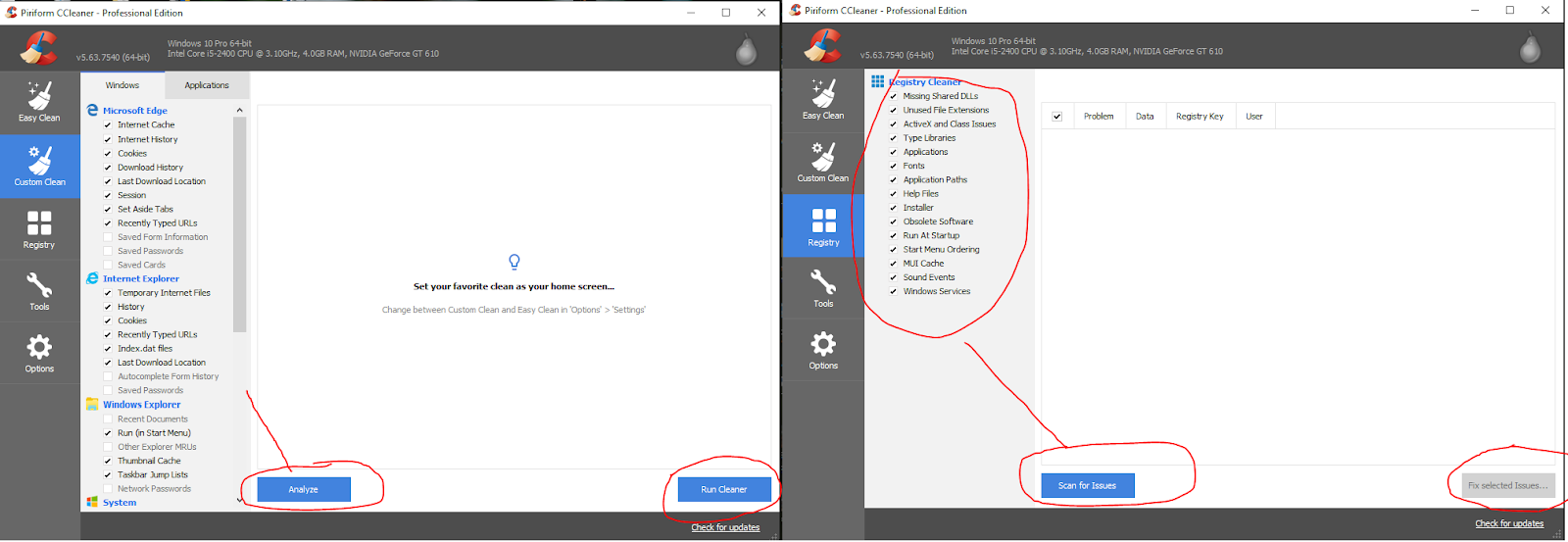Enable Recent Documents checkbox
Screen dimensions: 1568x542
click(x=108, y=419)
